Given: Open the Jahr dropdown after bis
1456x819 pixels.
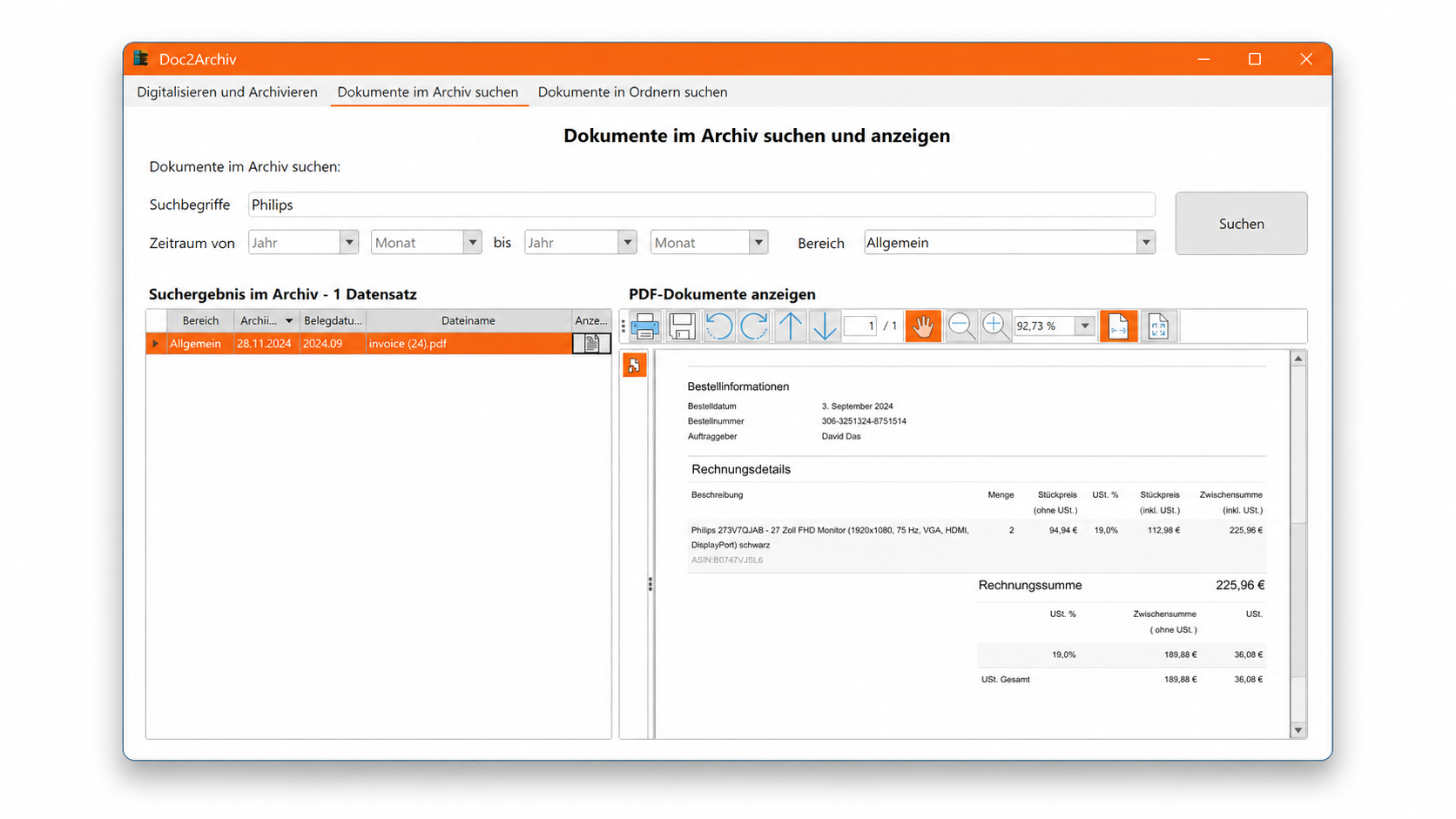Looking at the screenshot, I should (x=627, y=242).
